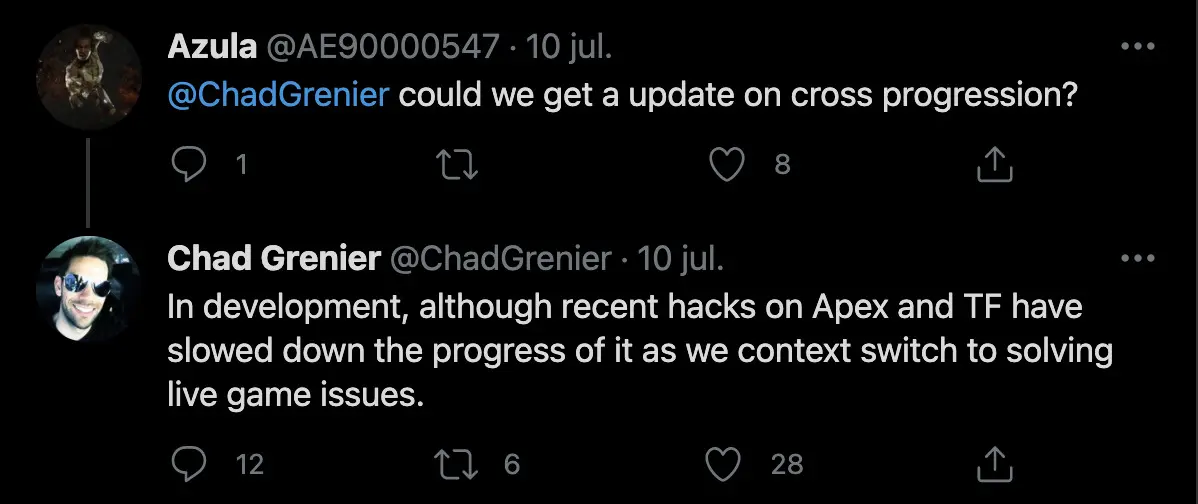Open more options on Azula's tweet
Screen dimensions: 1198x504
point(1137,47)
